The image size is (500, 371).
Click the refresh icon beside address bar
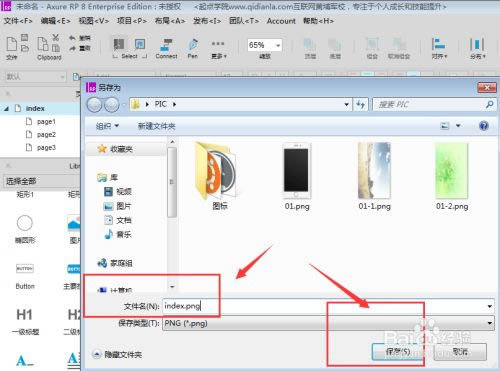(x=361, y=105)
